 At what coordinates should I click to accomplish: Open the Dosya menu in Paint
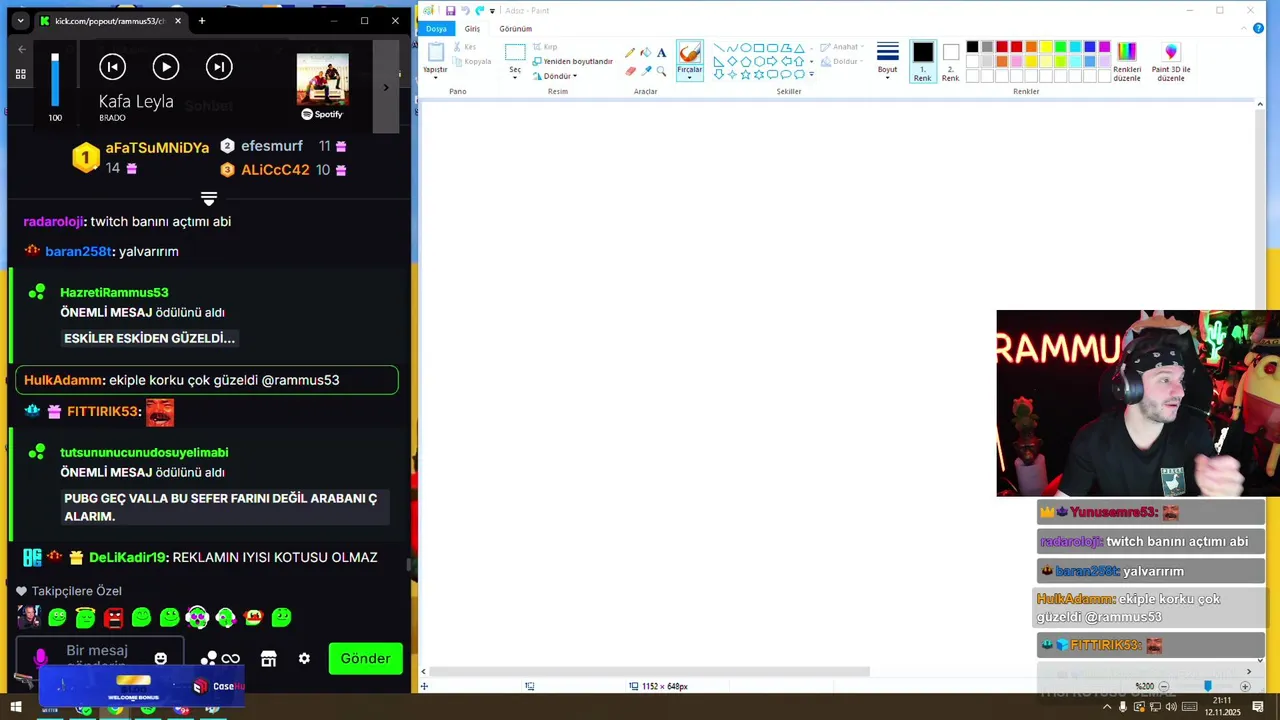(x=437, y=29)
